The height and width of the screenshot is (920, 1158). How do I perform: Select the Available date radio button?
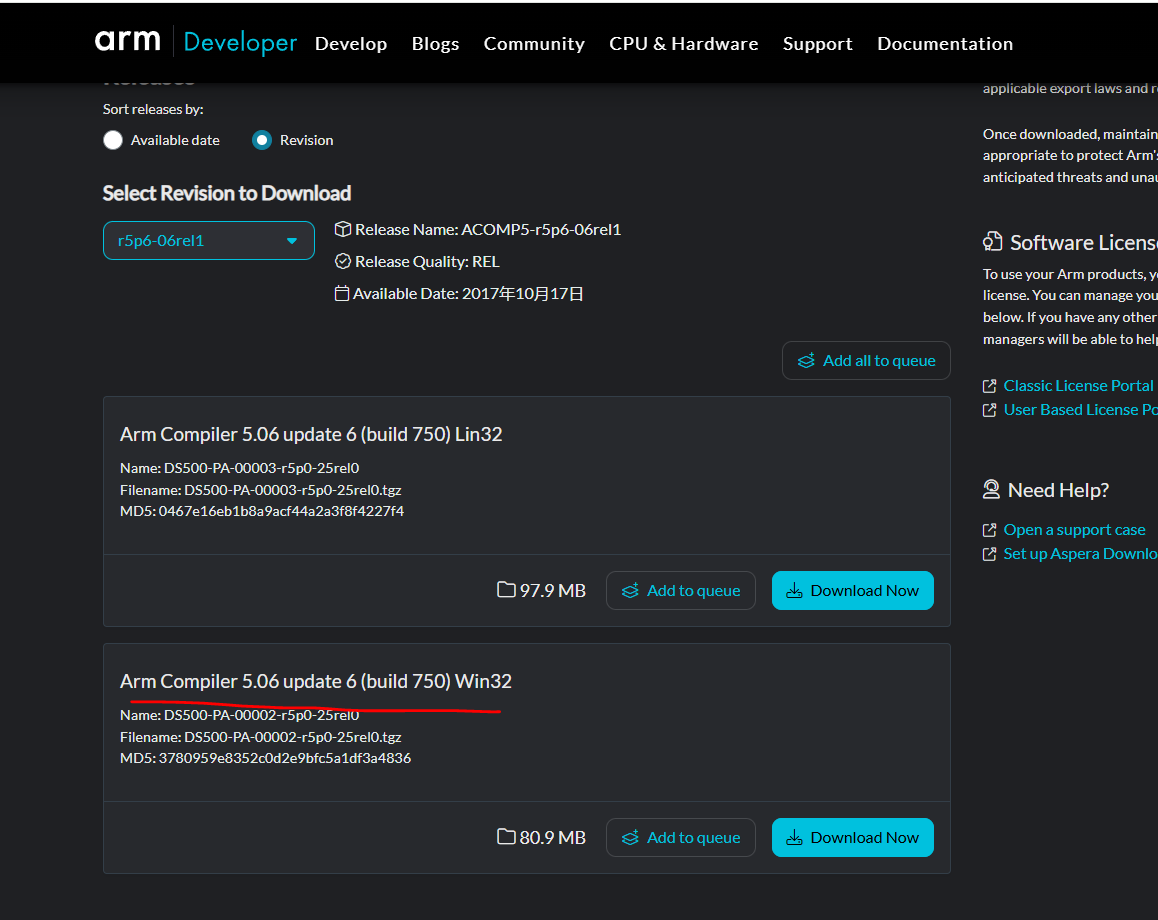point(113,140)
